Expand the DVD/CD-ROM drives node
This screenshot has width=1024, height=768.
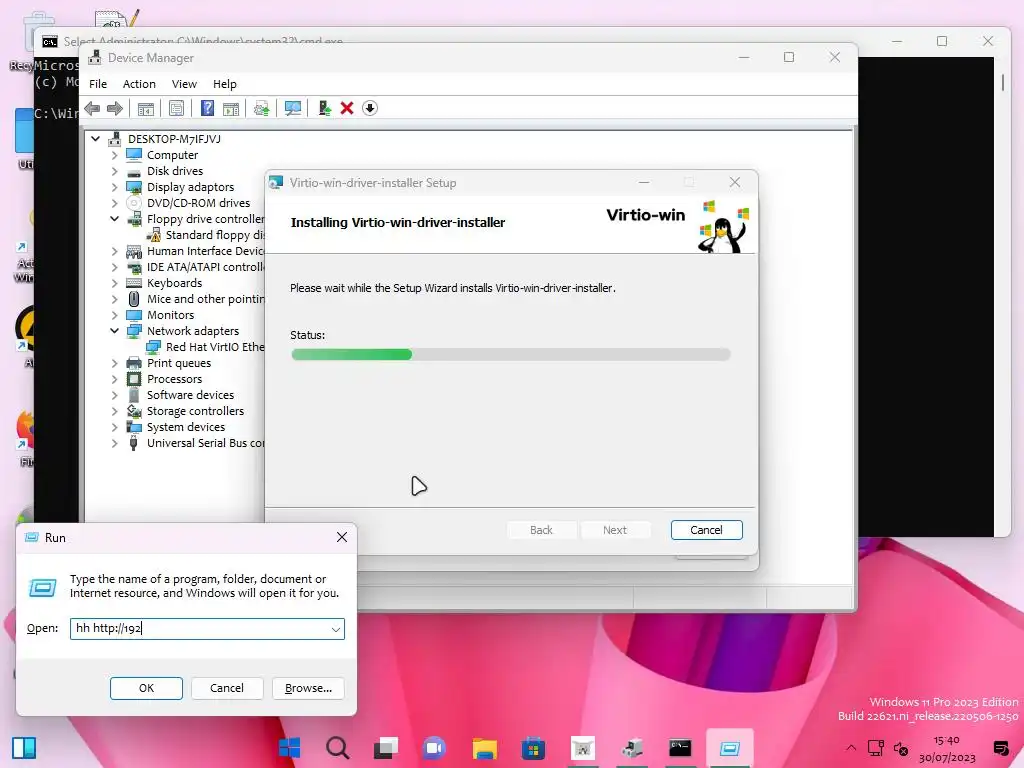point(115,203)
